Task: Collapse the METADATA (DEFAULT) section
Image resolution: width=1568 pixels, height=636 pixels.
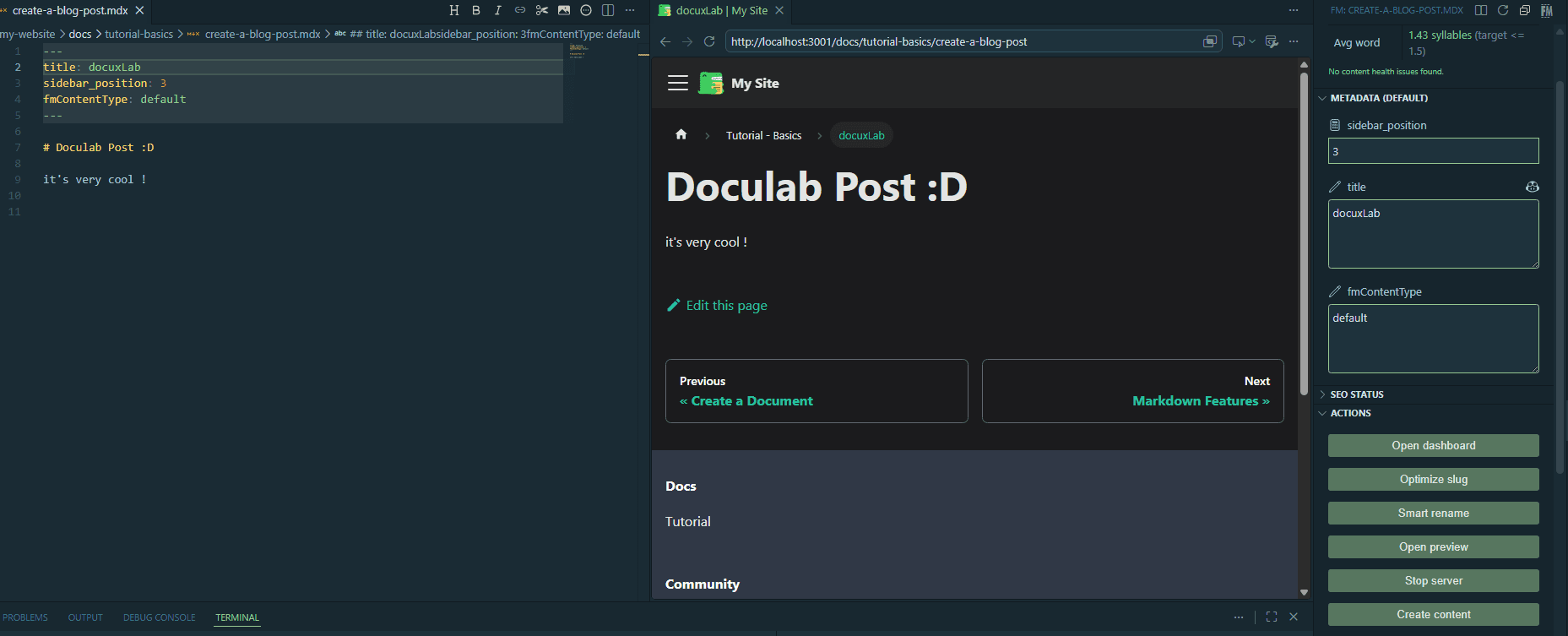Action: 1379,98
